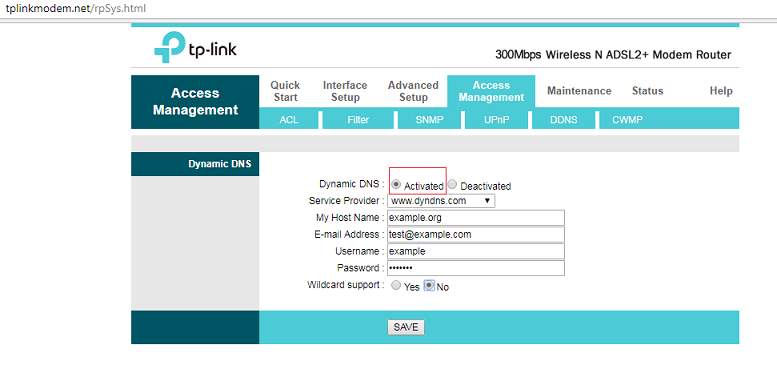Click the My Host Name field

[x=476, y=218]
